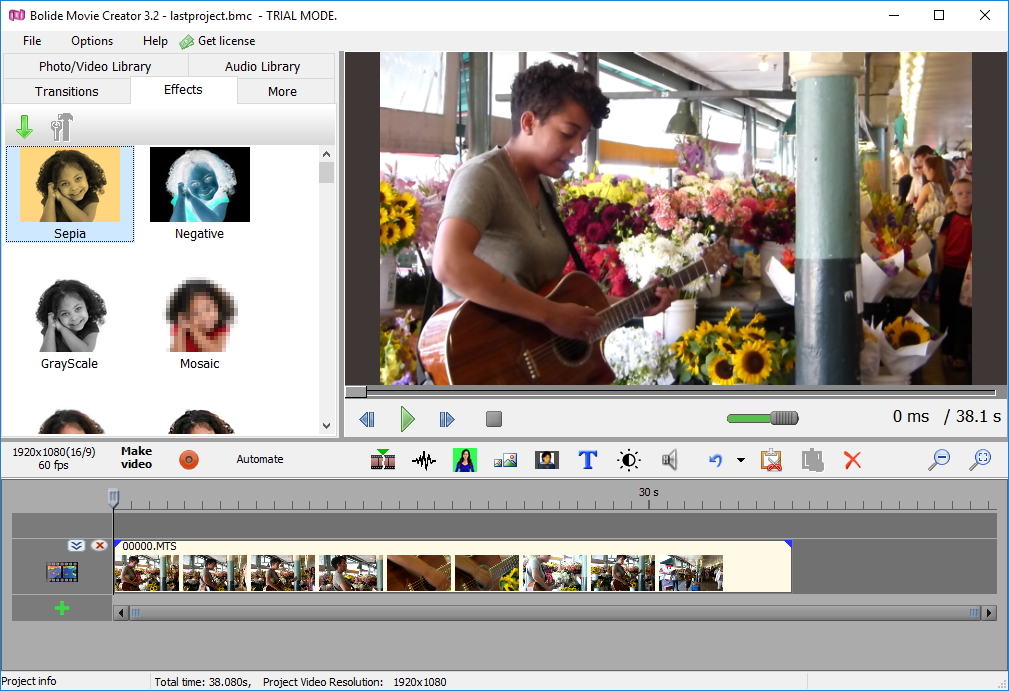
Task: Adjust the green volume slider knob
Action: click(x=784, y=418)
